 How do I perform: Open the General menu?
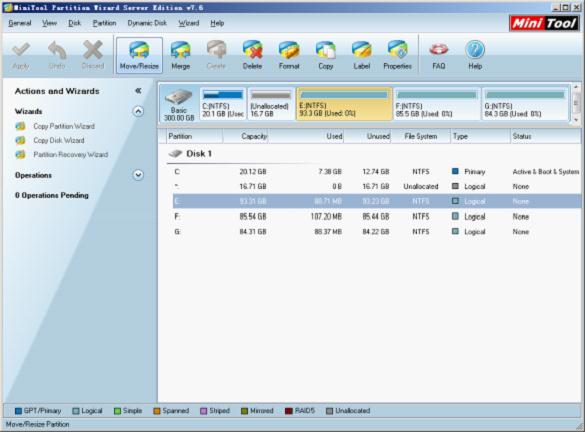(x=20, y=23)
